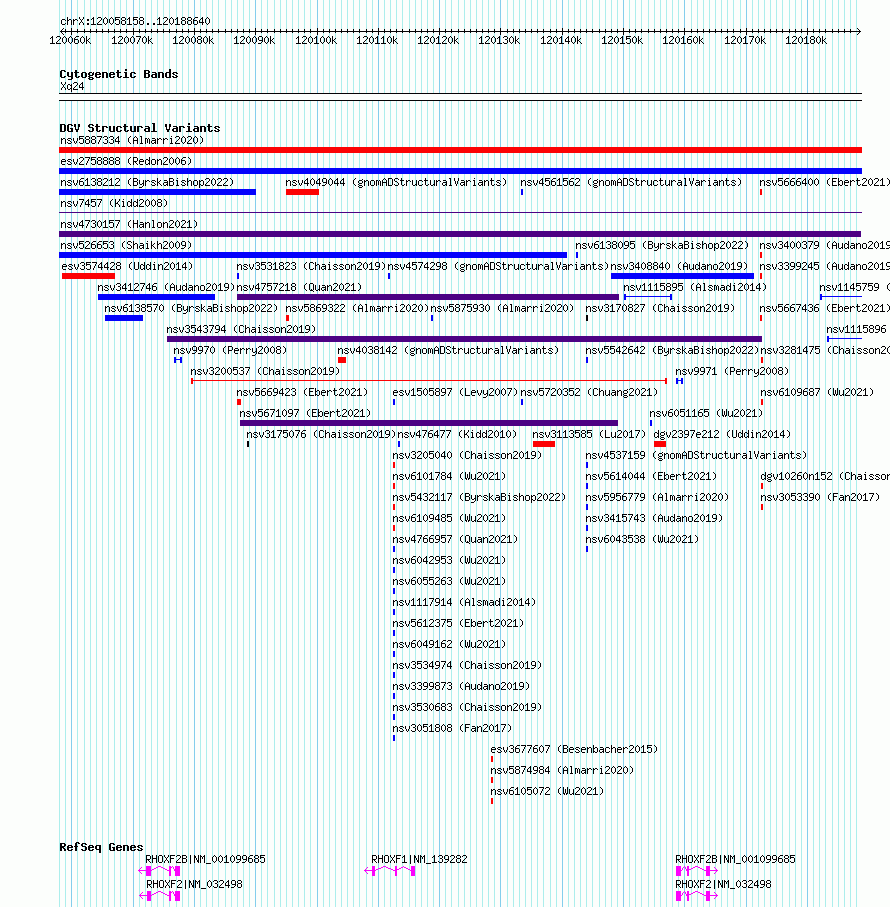Select the nsv5671097 (Ebert2021) purple bar

point(429,423)
